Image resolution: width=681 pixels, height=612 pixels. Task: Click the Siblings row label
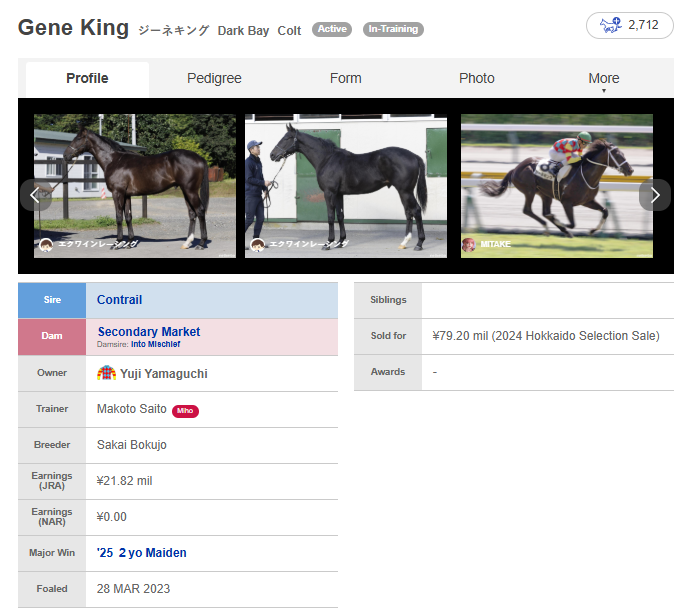[x=388, y=300]
